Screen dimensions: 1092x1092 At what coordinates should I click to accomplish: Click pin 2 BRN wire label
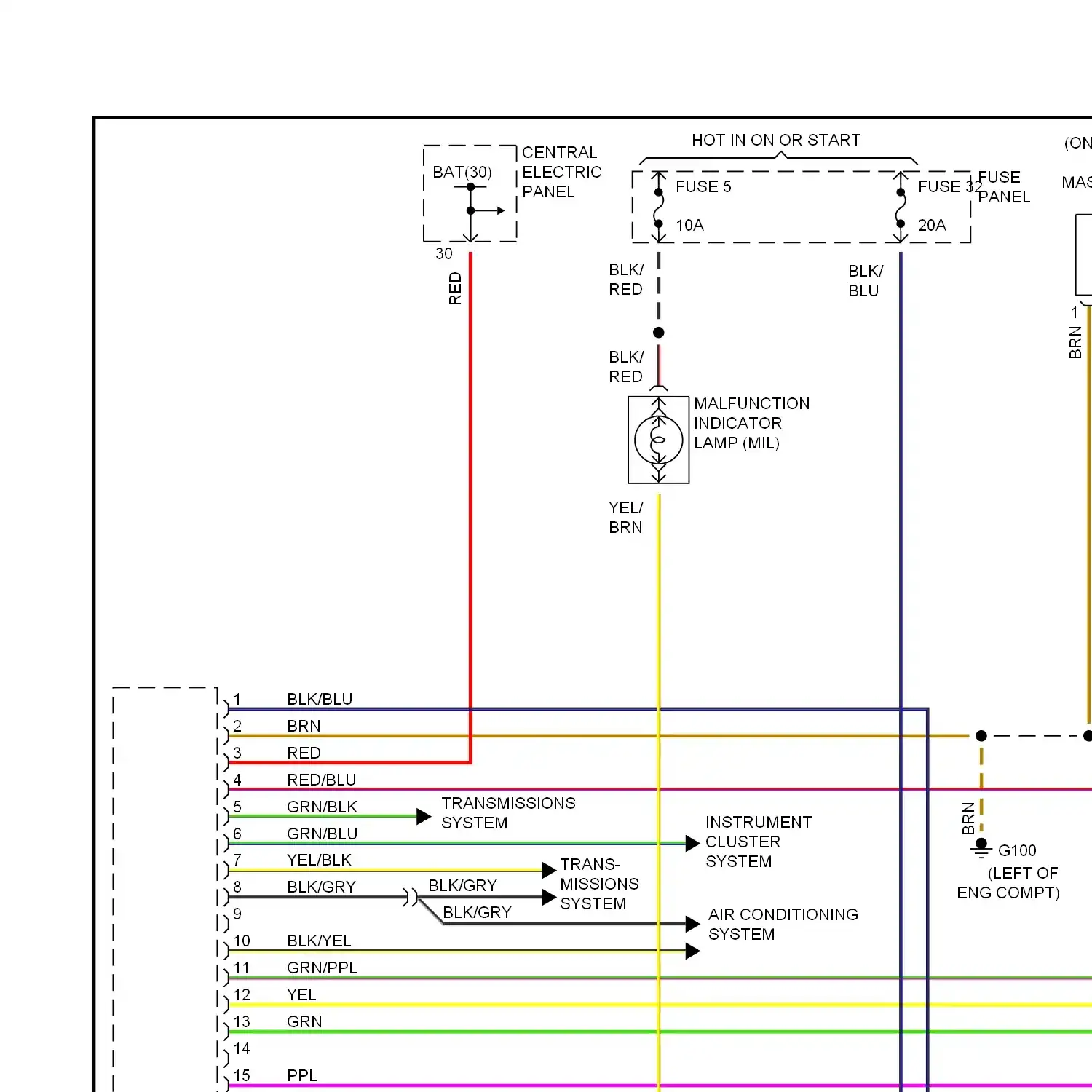304,726
